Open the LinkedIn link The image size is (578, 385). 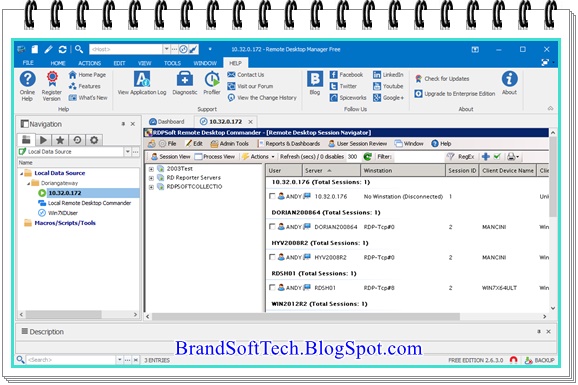coord(388,75)
